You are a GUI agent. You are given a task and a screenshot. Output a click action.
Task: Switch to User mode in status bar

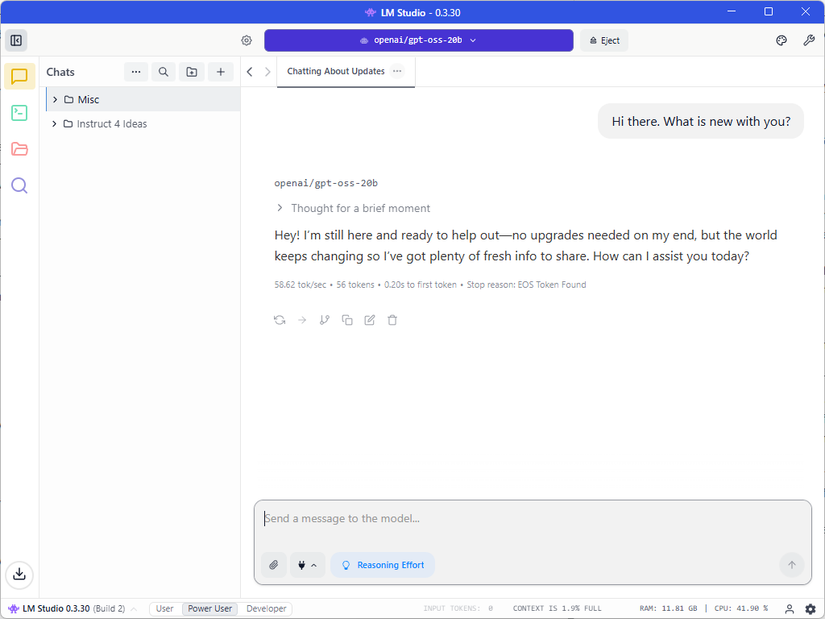(x=164, y=608)
